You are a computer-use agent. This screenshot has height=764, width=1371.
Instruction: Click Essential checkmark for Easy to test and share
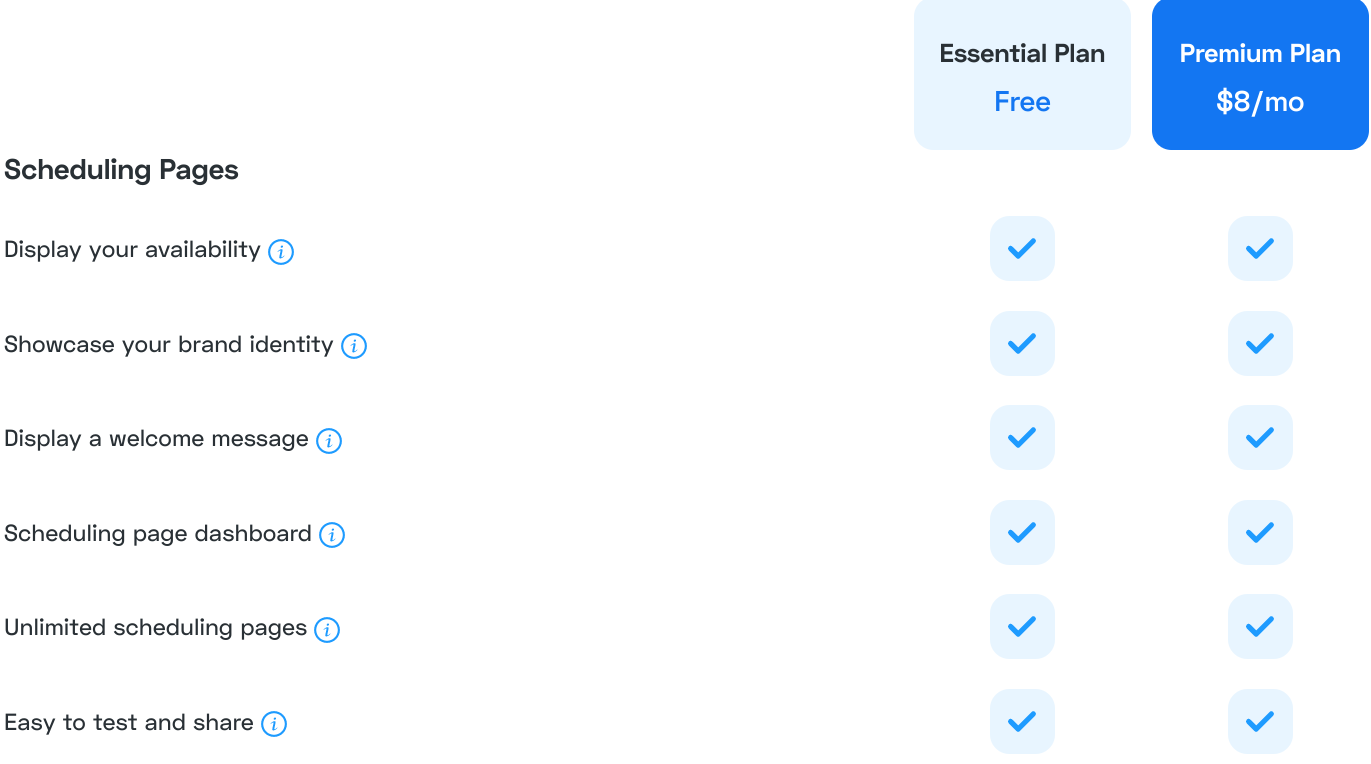pos(1022,721)
